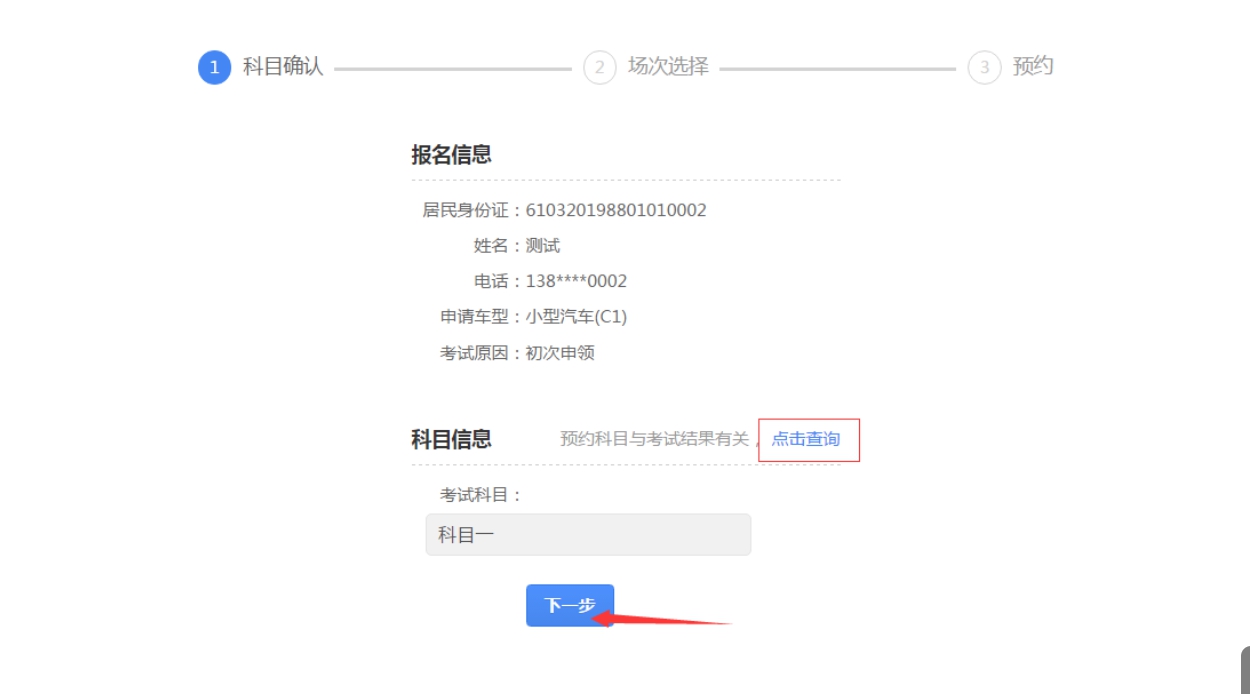Click the step 2 circle icon

point(599,68)
